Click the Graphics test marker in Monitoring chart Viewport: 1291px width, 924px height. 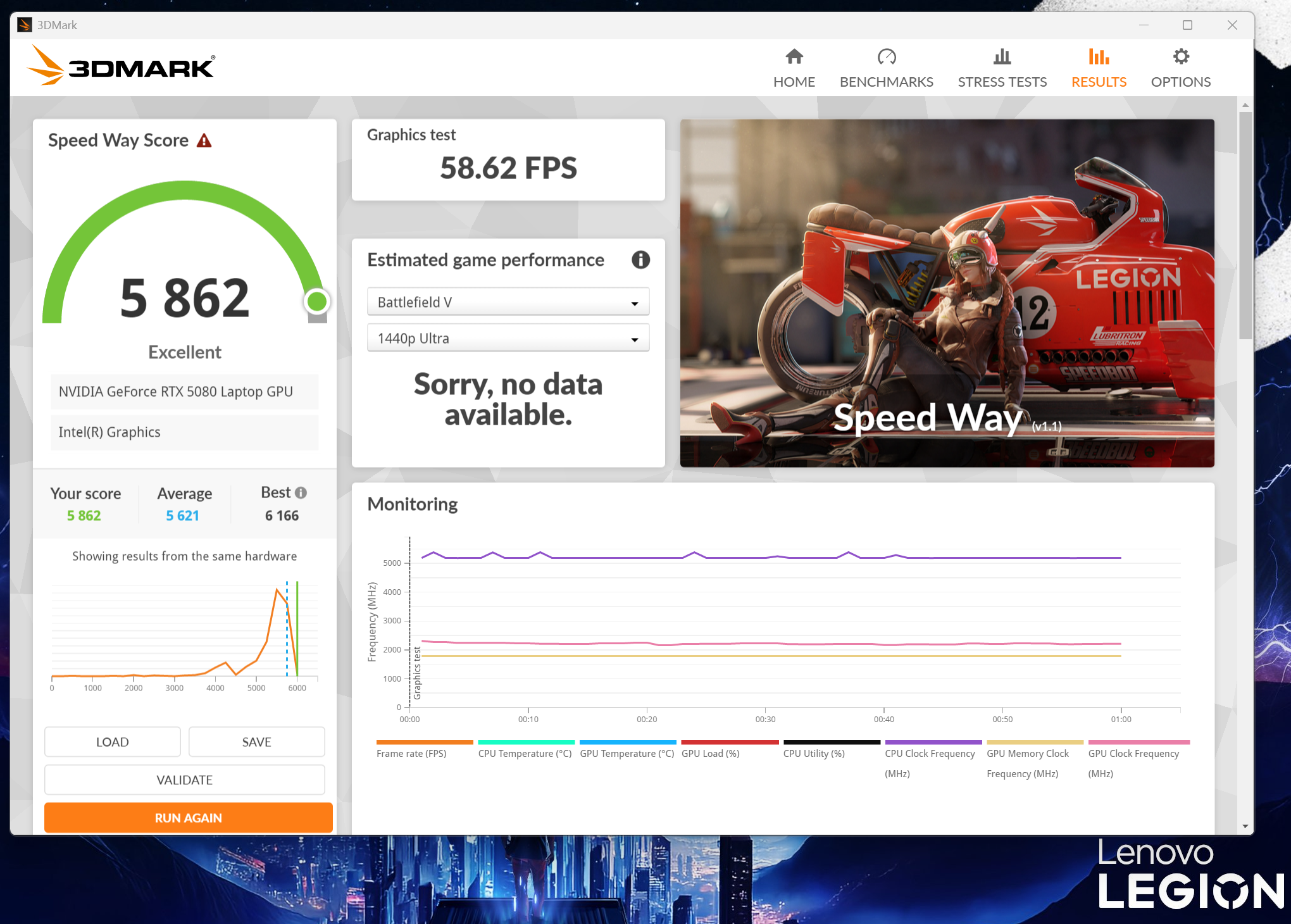417,673
